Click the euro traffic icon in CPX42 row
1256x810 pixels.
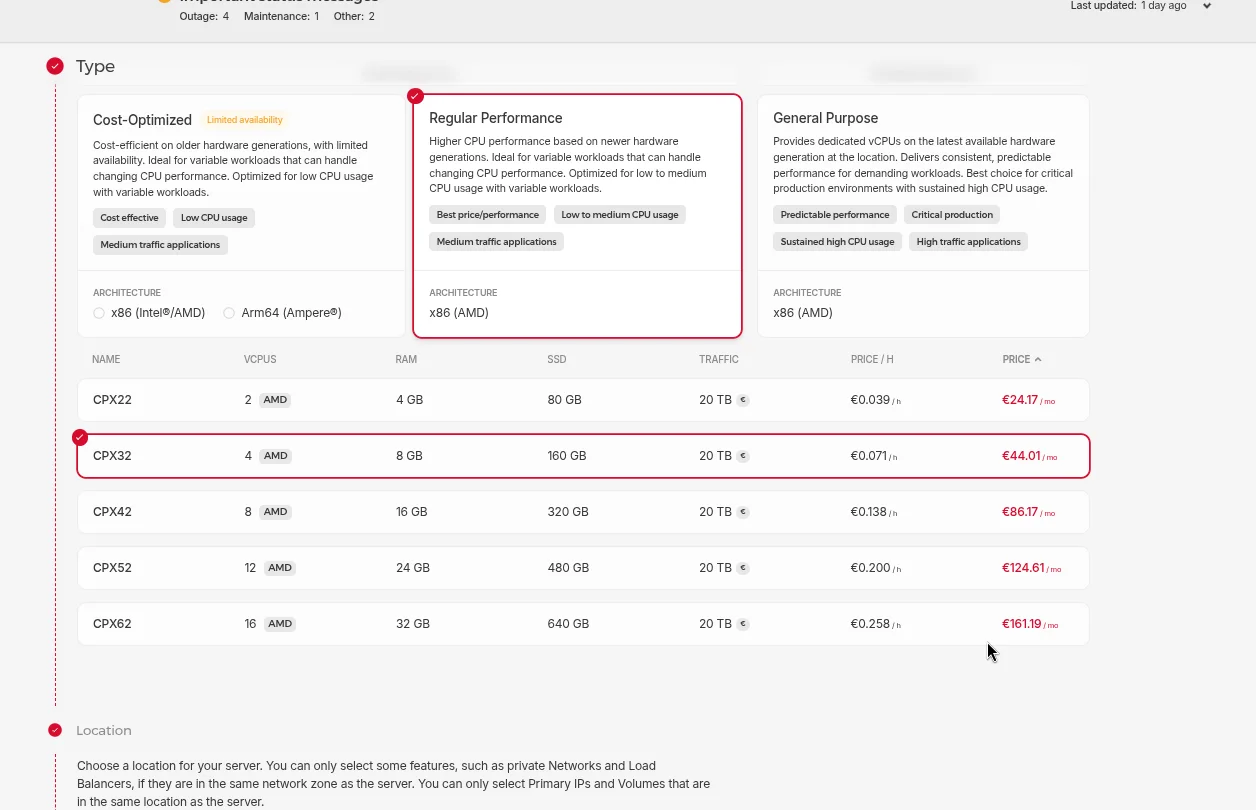[743, 512]
